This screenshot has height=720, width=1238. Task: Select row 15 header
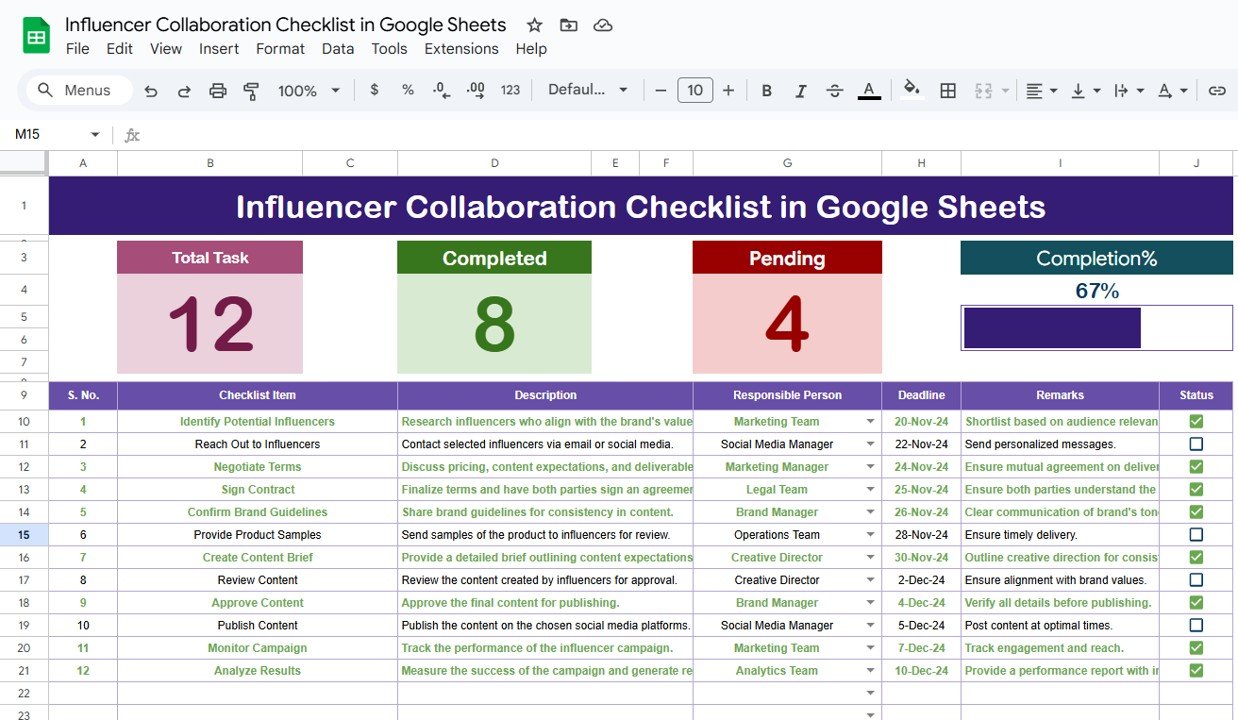24,535
